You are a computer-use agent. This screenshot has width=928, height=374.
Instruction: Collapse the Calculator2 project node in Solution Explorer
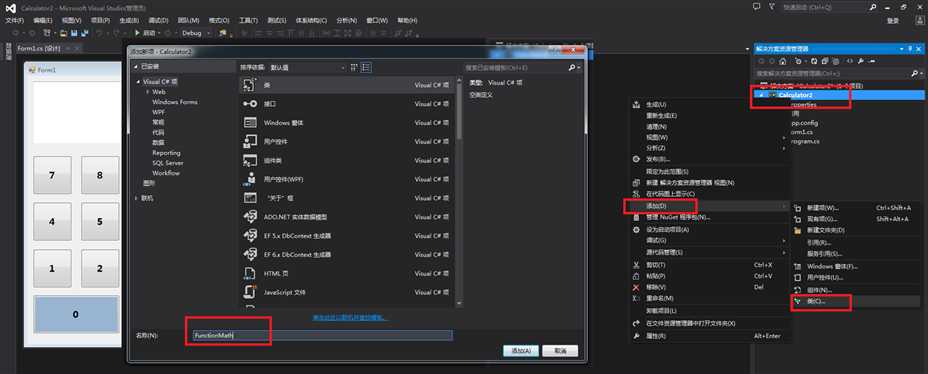[762, 95]
